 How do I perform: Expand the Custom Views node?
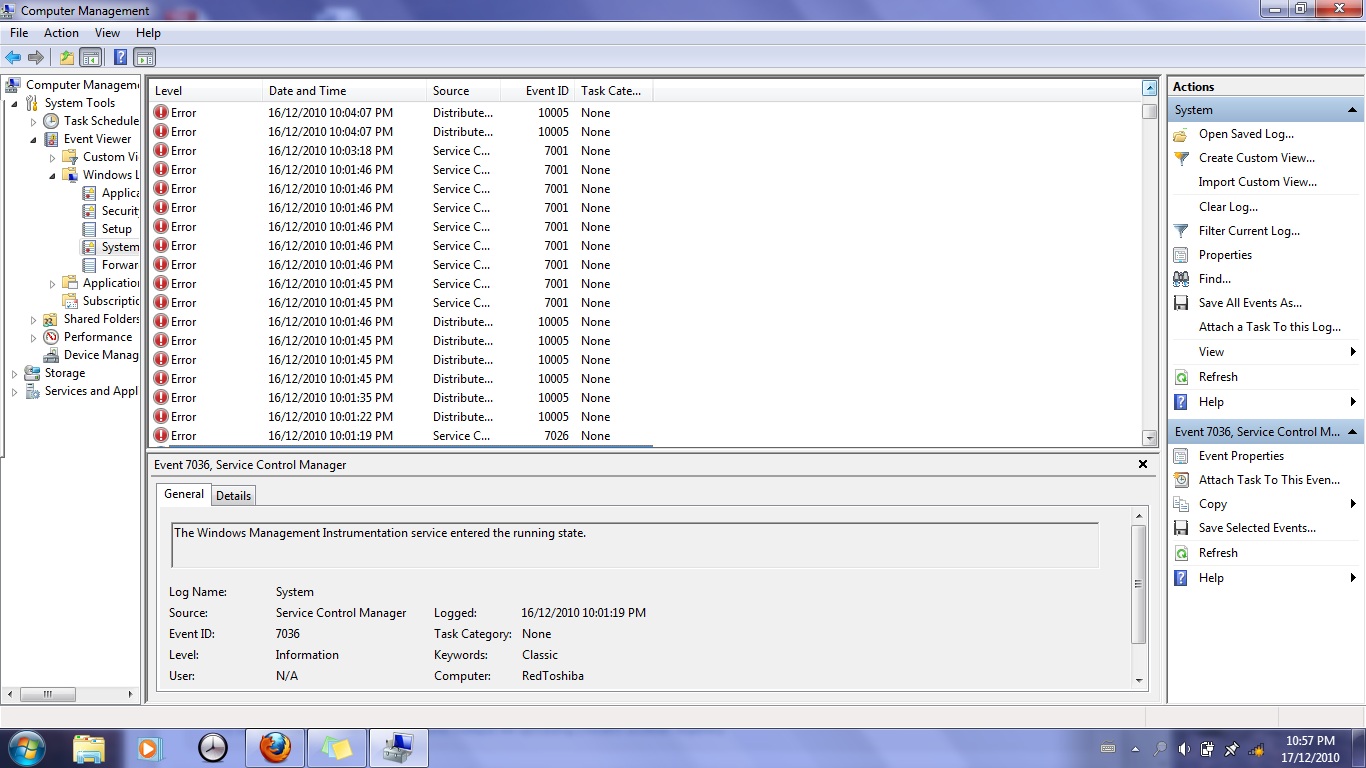(x=52, y=157)
